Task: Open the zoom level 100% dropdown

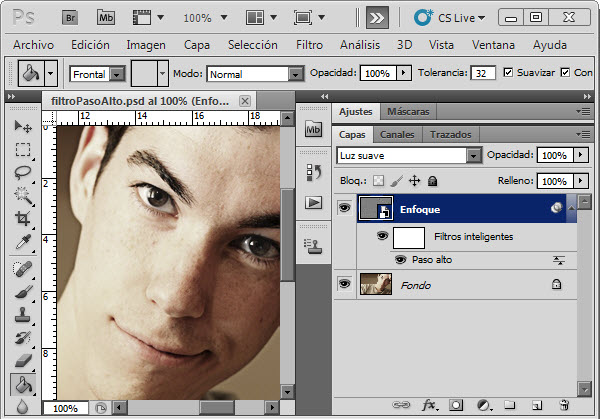Action: coord(224,17)
